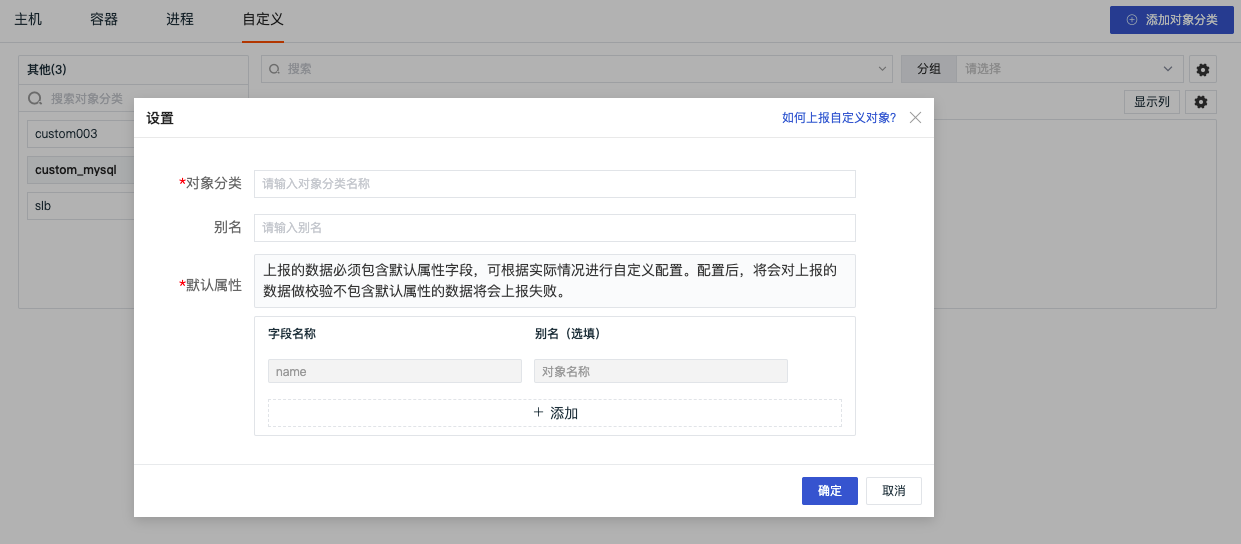Click the 分组 label button
The width and height of the screenshot is (1241, 544).
coord(929,69)
